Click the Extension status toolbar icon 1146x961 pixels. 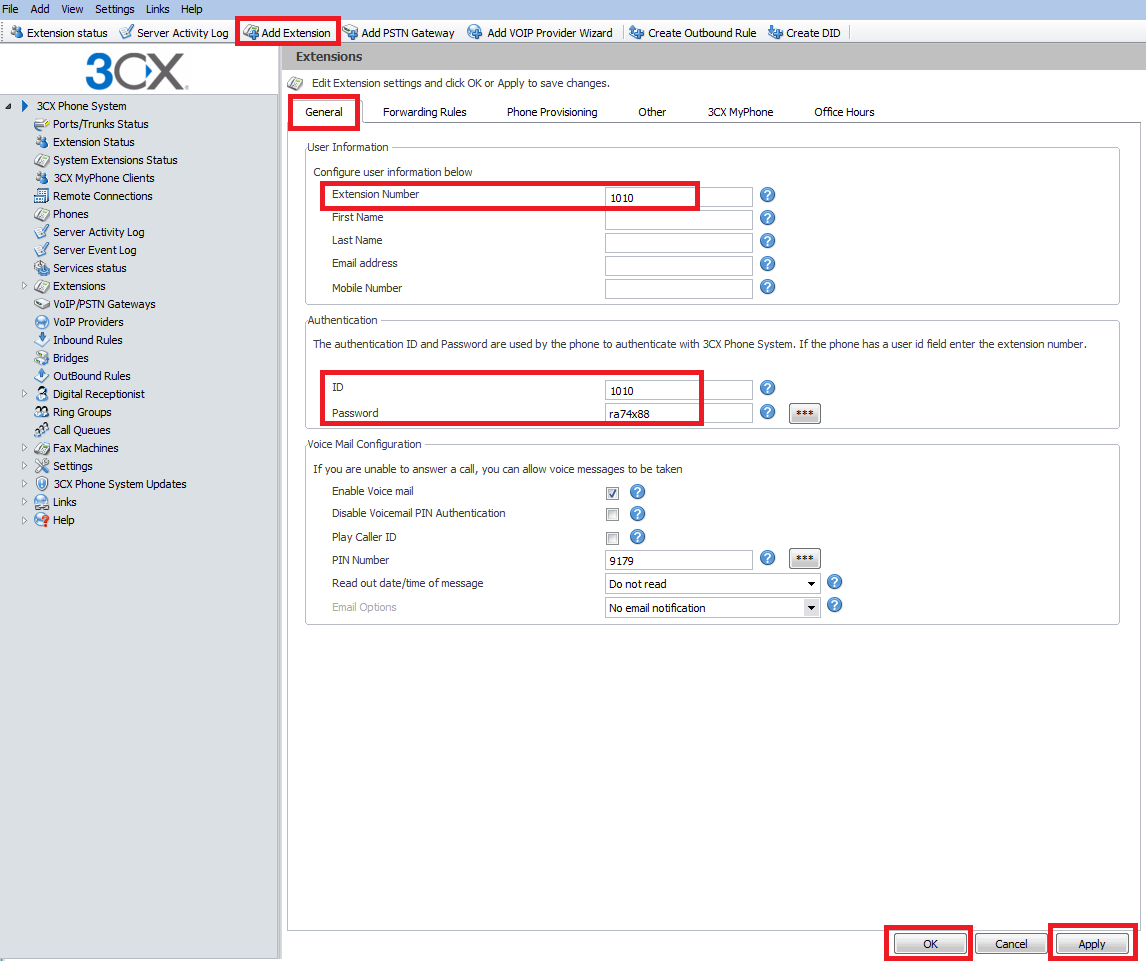pos(16,33)
